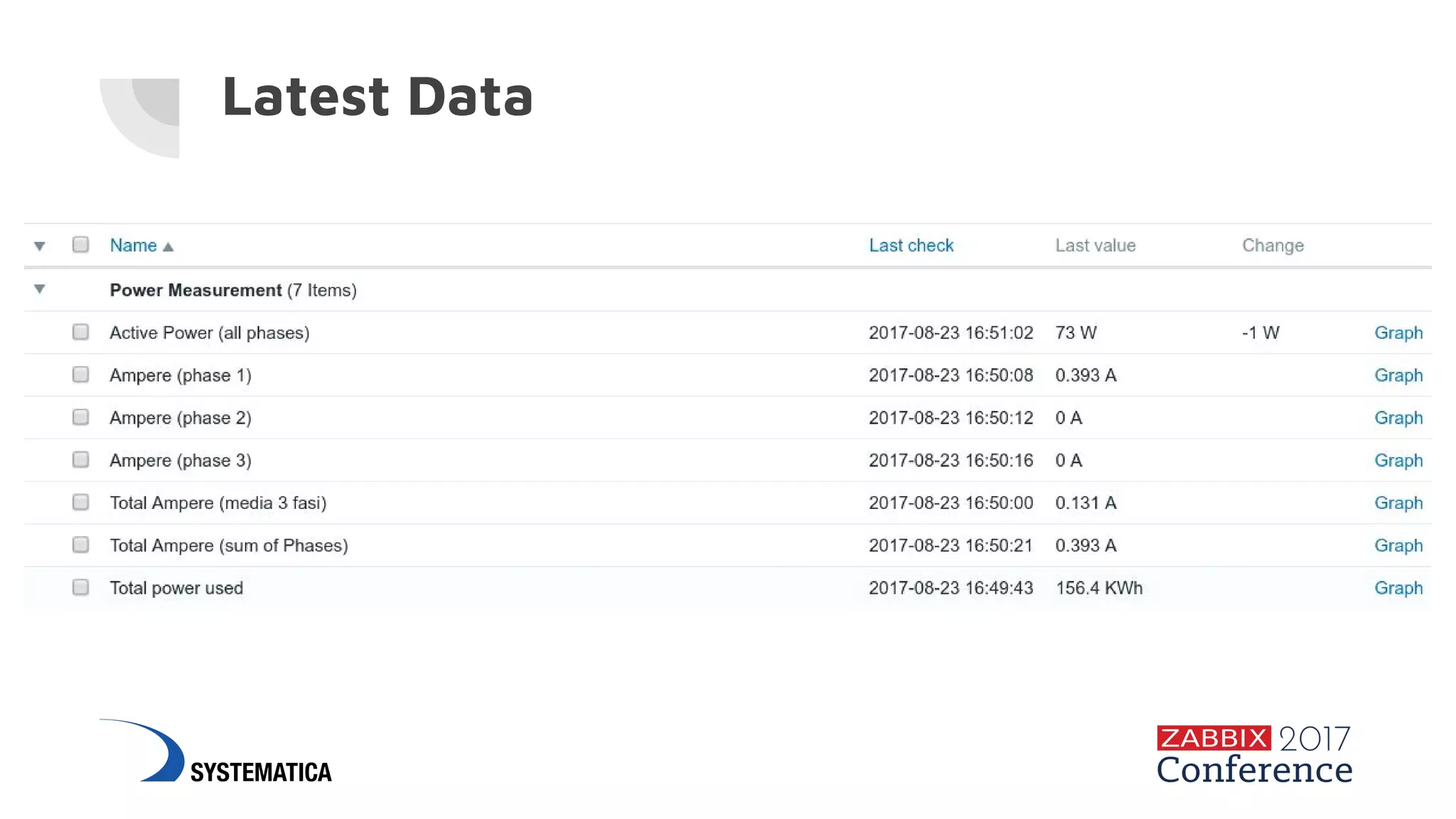Screen dimensions: 1456x819
Task: Check the Active Power (all phases) checkbox
Action: tap(80, 332)
